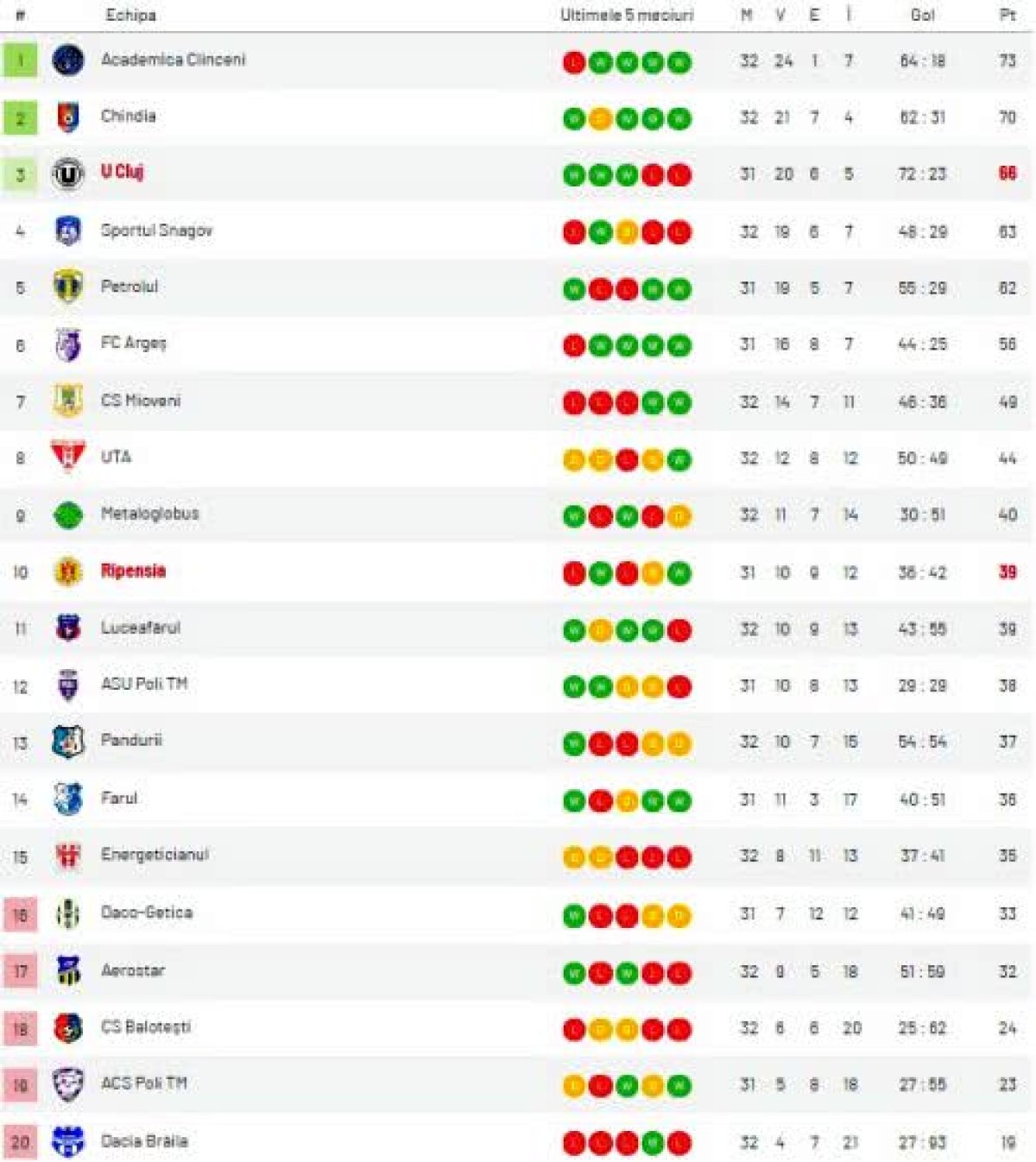
Task: Open the Sportul Snagov team link
Action: (156, 231)
